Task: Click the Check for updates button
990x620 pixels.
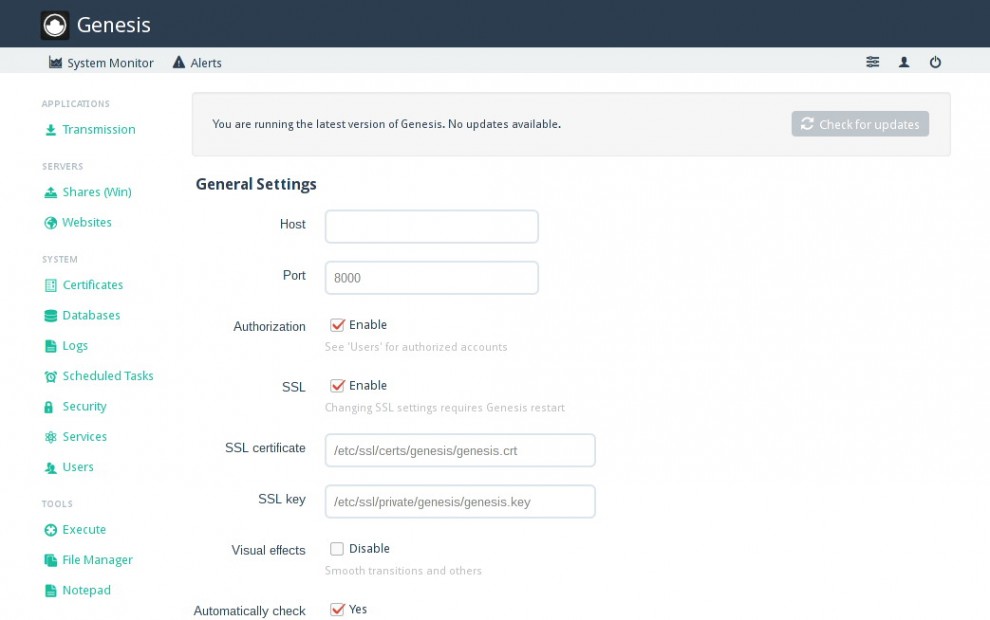Action: (x=860, y=124)
